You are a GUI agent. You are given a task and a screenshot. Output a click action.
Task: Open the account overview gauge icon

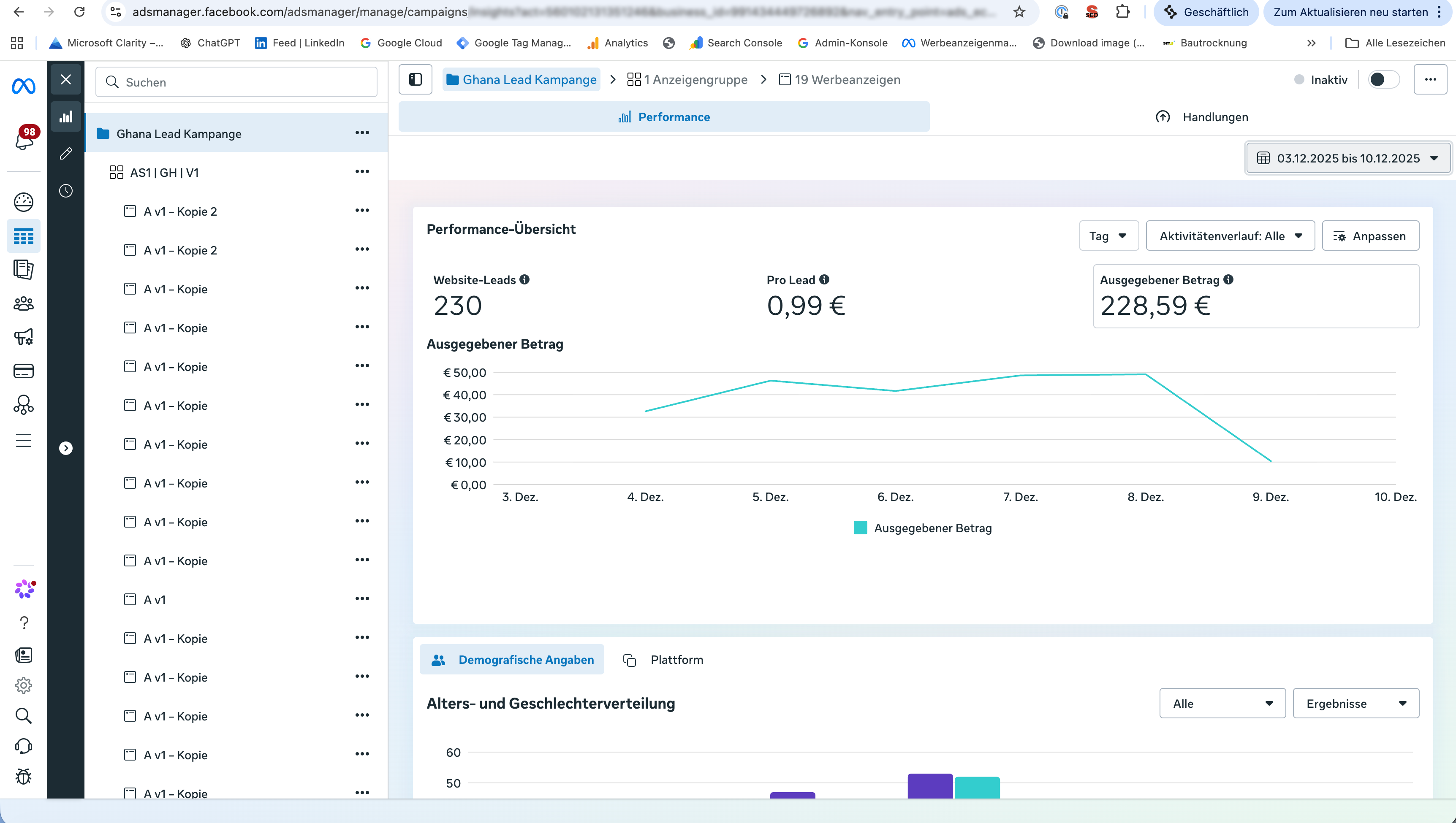tap(23, 202)
